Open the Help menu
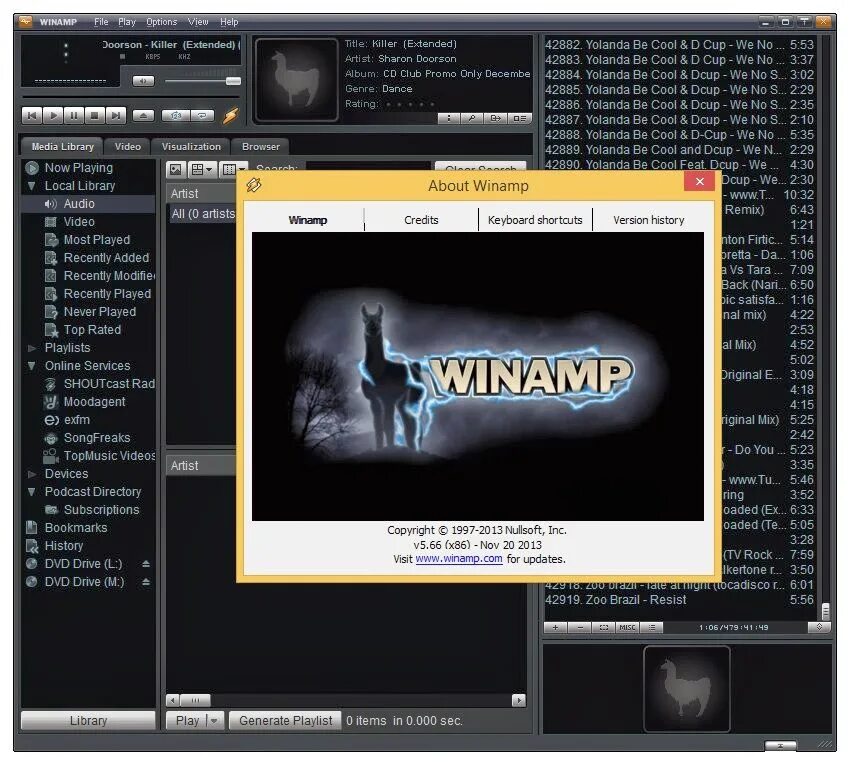 [229, 22]
